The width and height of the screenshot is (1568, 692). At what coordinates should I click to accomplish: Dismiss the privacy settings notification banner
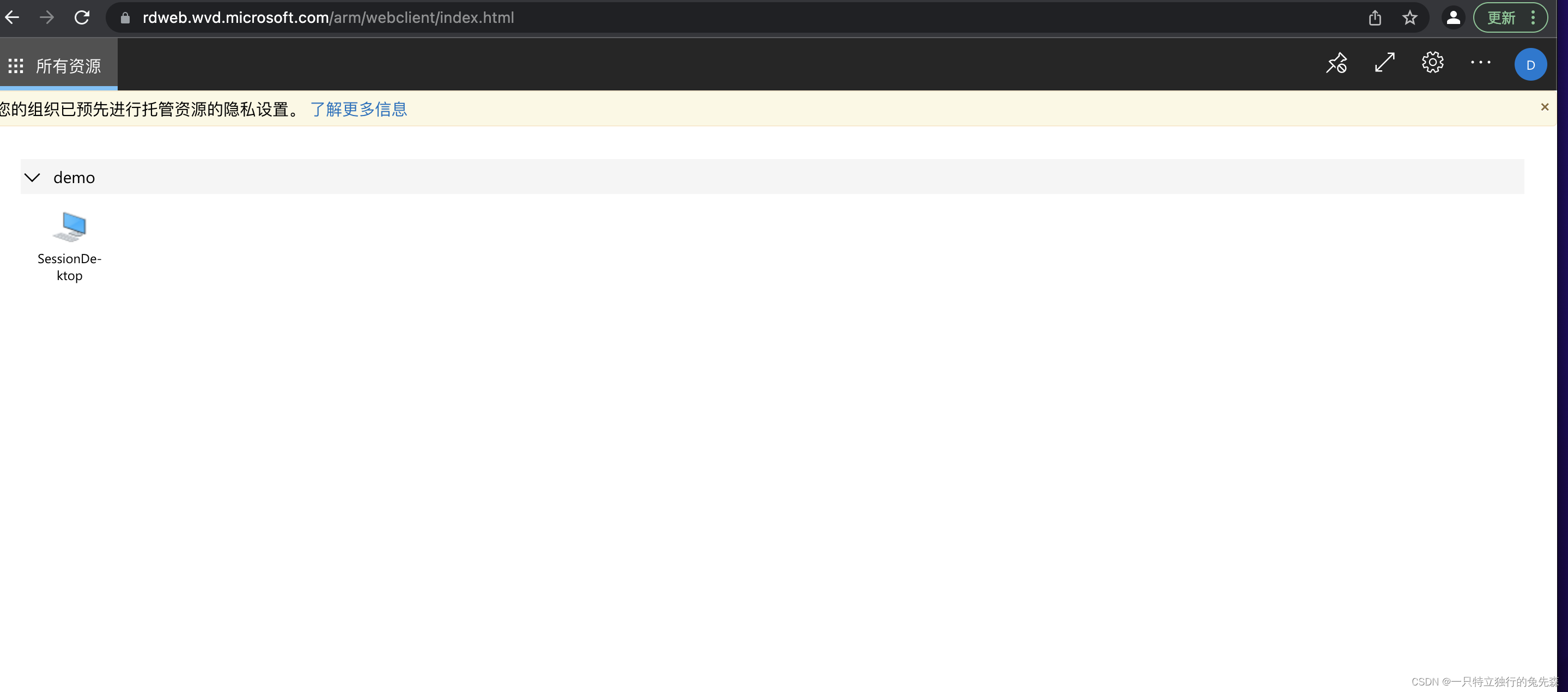(x=1544, y=107)
